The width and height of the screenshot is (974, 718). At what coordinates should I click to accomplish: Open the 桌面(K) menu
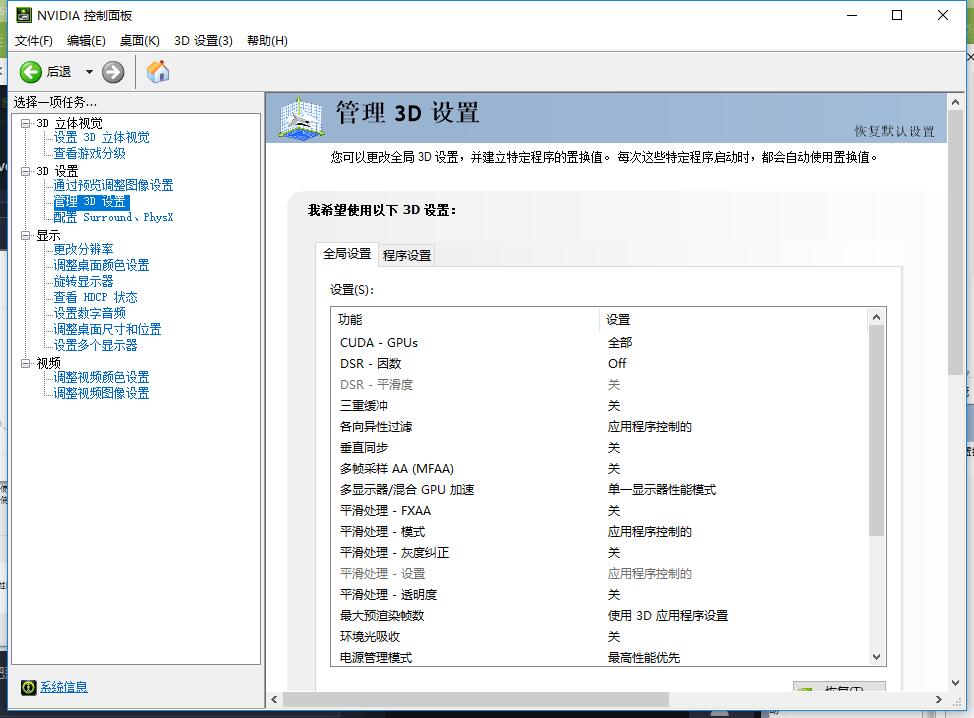click(x=140, y=41)
